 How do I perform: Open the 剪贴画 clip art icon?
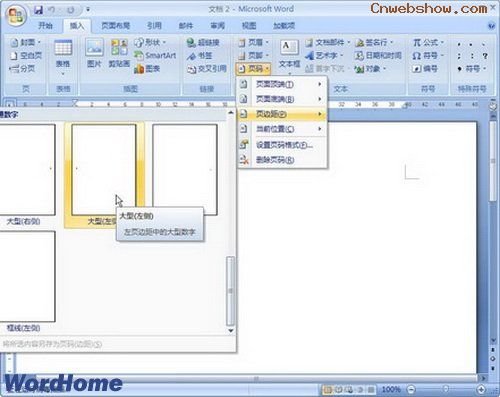(x=119, y=53)
